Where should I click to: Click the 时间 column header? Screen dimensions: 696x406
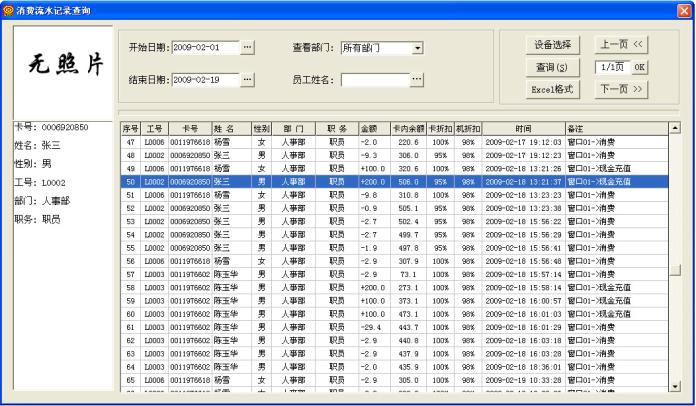(x=523, y=129)
